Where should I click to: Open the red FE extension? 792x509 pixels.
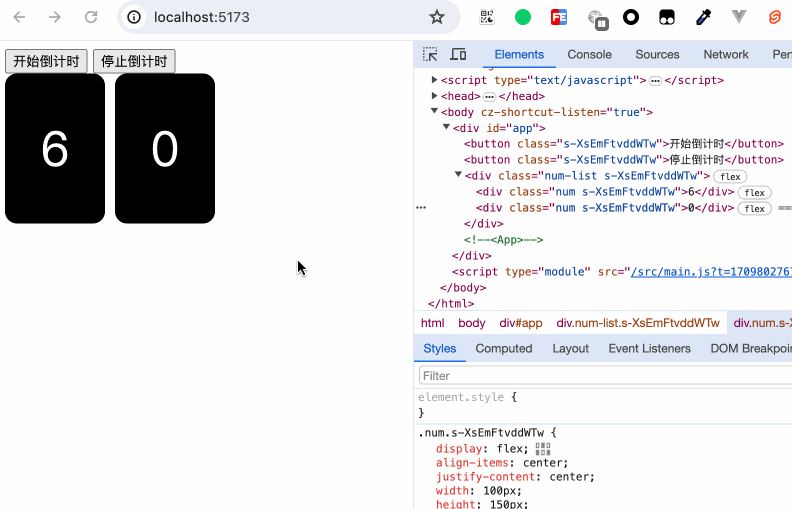coord(559,17)
